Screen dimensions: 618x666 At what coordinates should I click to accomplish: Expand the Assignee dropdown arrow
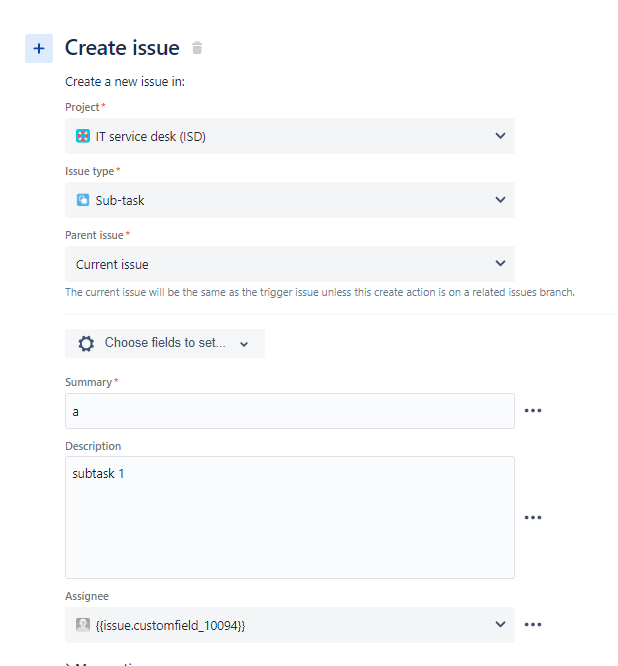click(500, 625)
